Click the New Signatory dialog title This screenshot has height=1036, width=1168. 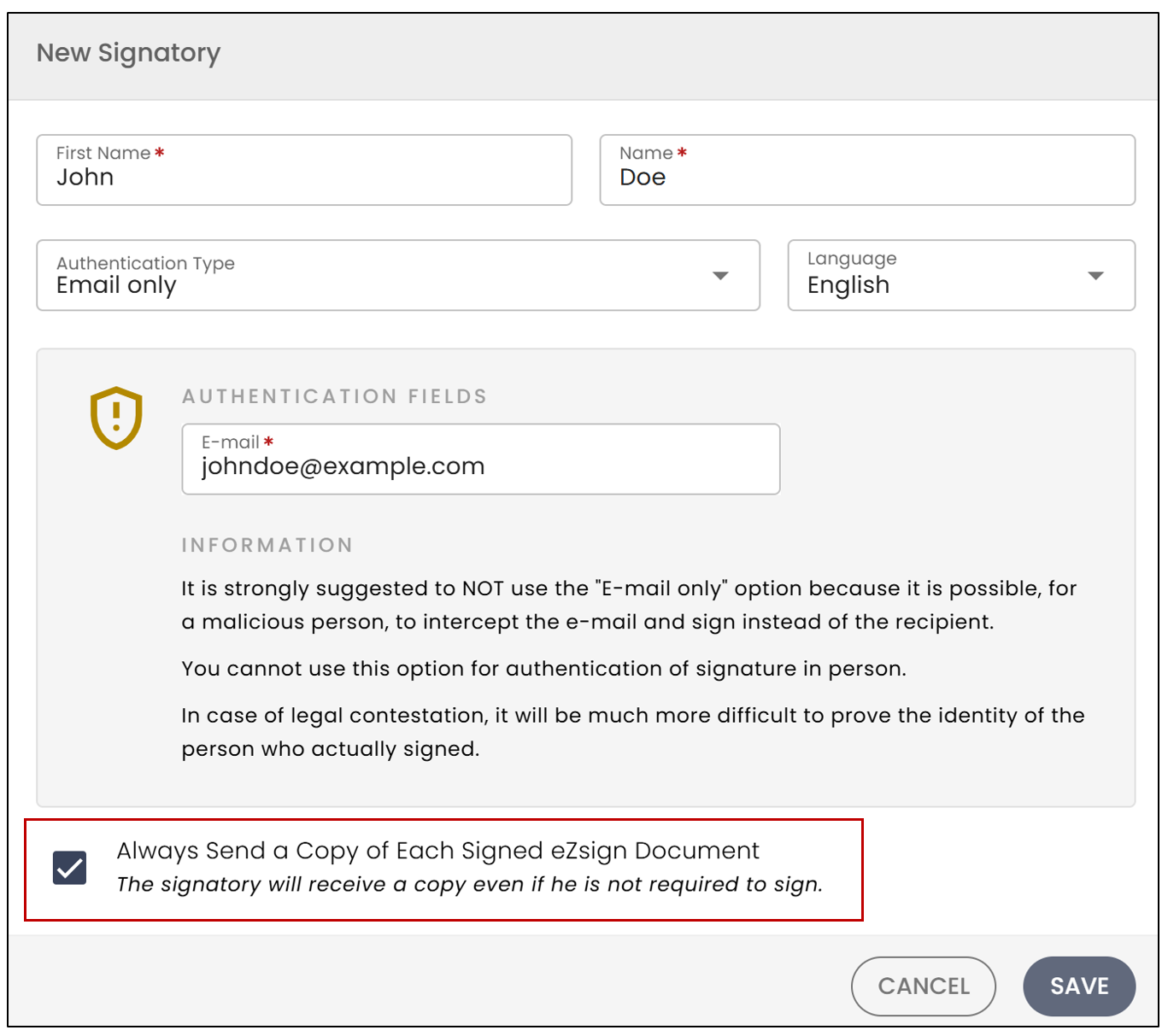pos(128,53)
